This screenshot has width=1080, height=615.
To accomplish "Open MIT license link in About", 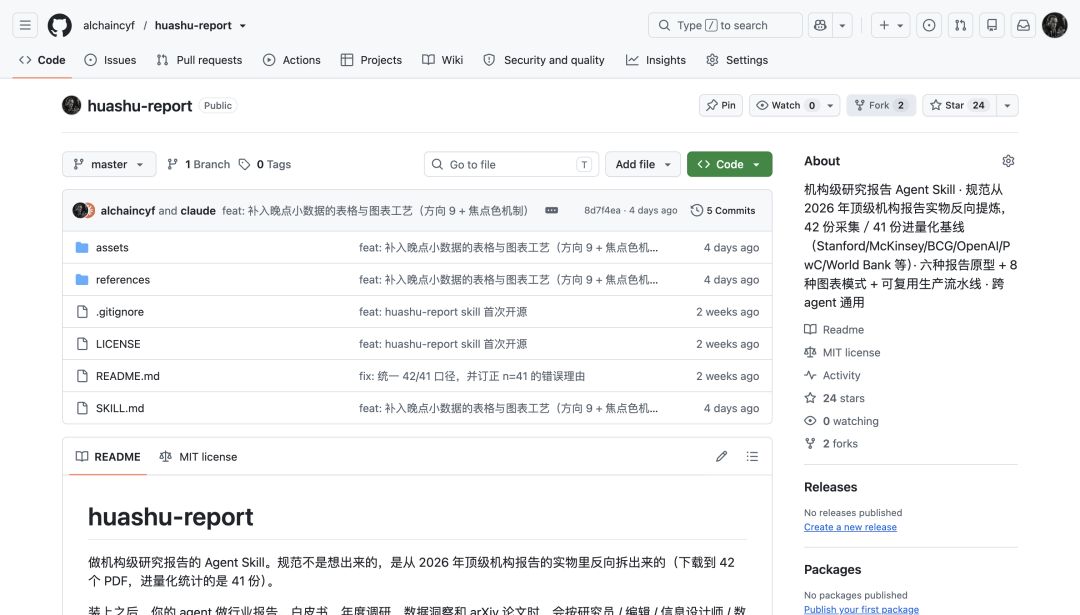I will point(842,353).
